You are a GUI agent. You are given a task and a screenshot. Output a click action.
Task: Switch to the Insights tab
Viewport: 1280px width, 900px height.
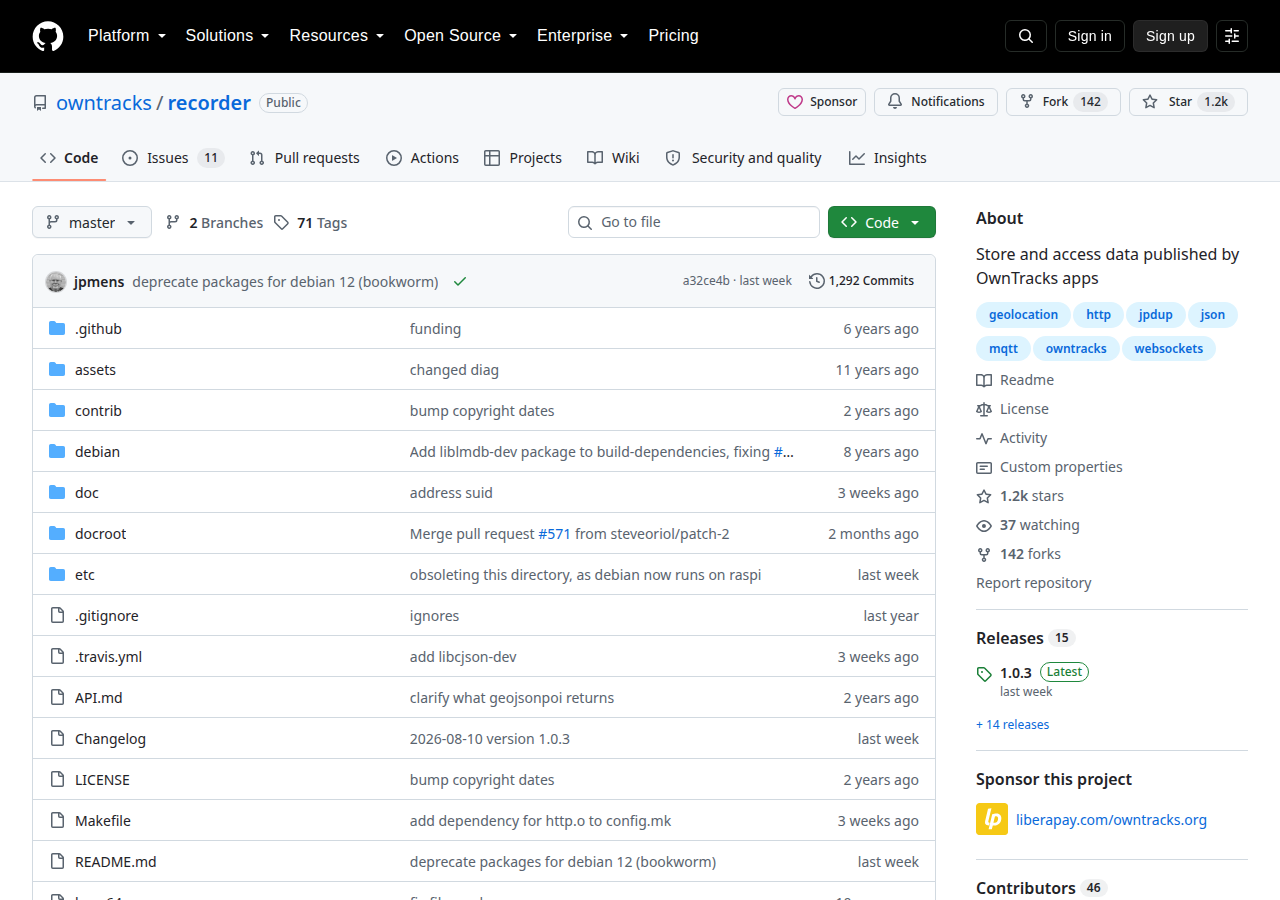(888, 158)
